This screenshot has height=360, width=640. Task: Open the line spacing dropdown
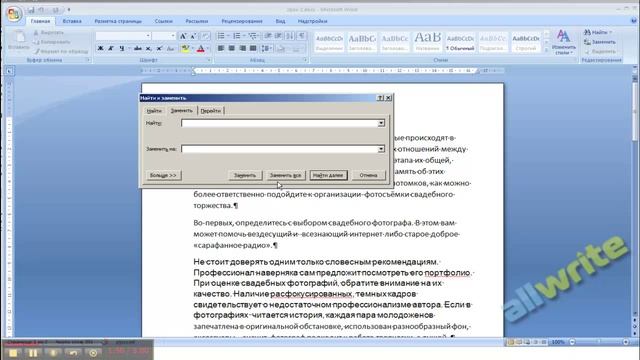267,49
